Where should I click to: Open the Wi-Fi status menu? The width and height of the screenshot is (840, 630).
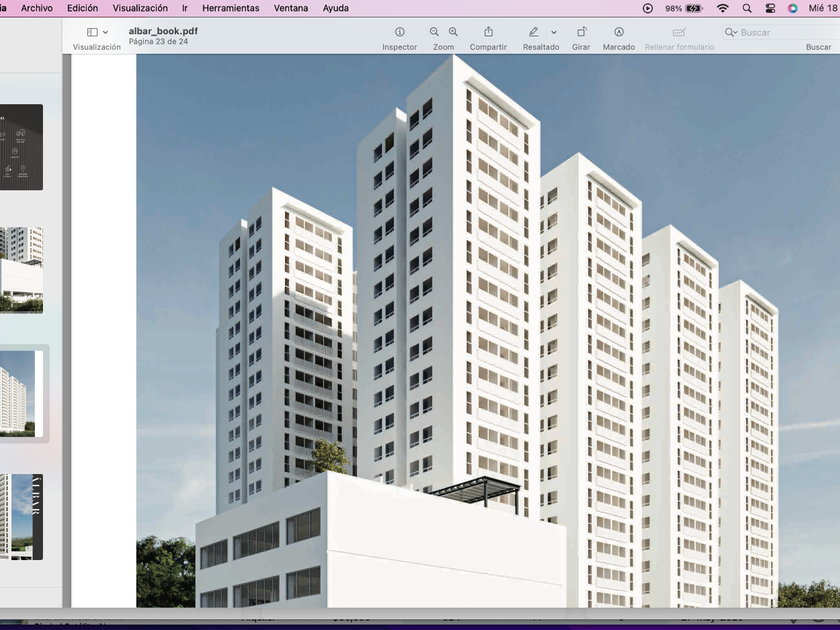[722, 8]
